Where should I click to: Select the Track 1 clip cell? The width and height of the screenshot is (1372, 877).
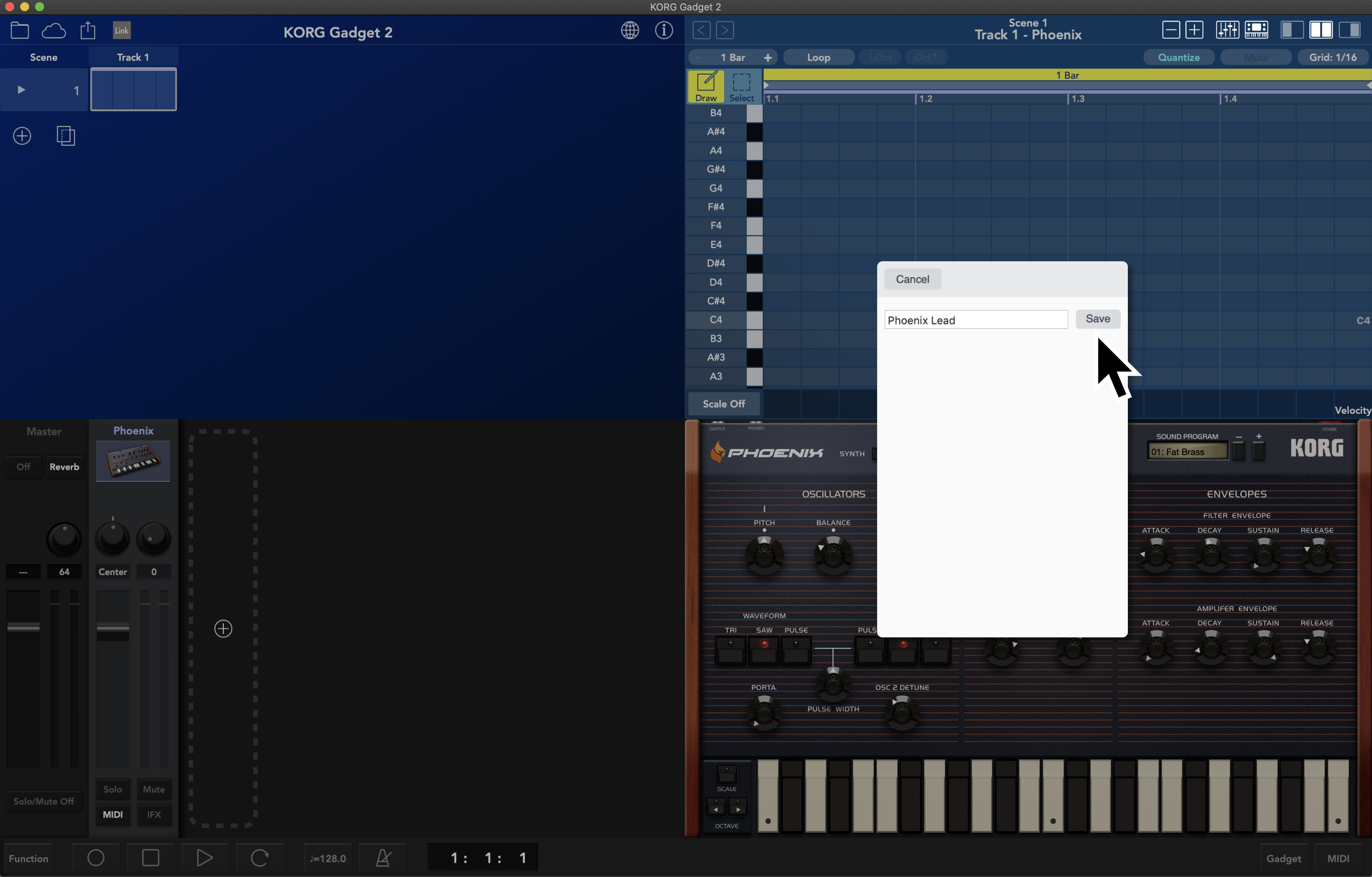point(133,90)
